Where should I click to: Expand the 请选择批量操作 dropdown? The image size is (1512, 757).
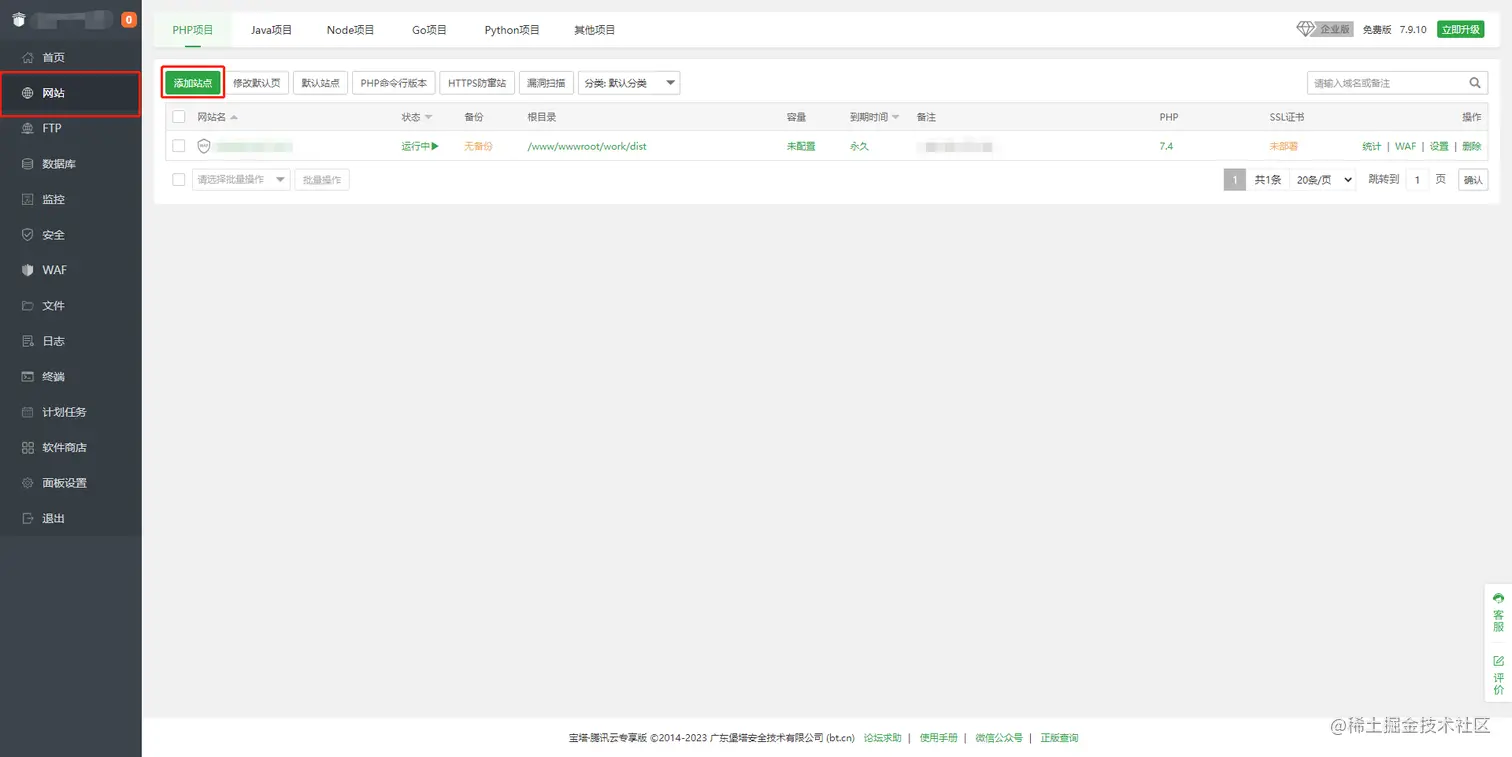(x=240, y=180)
